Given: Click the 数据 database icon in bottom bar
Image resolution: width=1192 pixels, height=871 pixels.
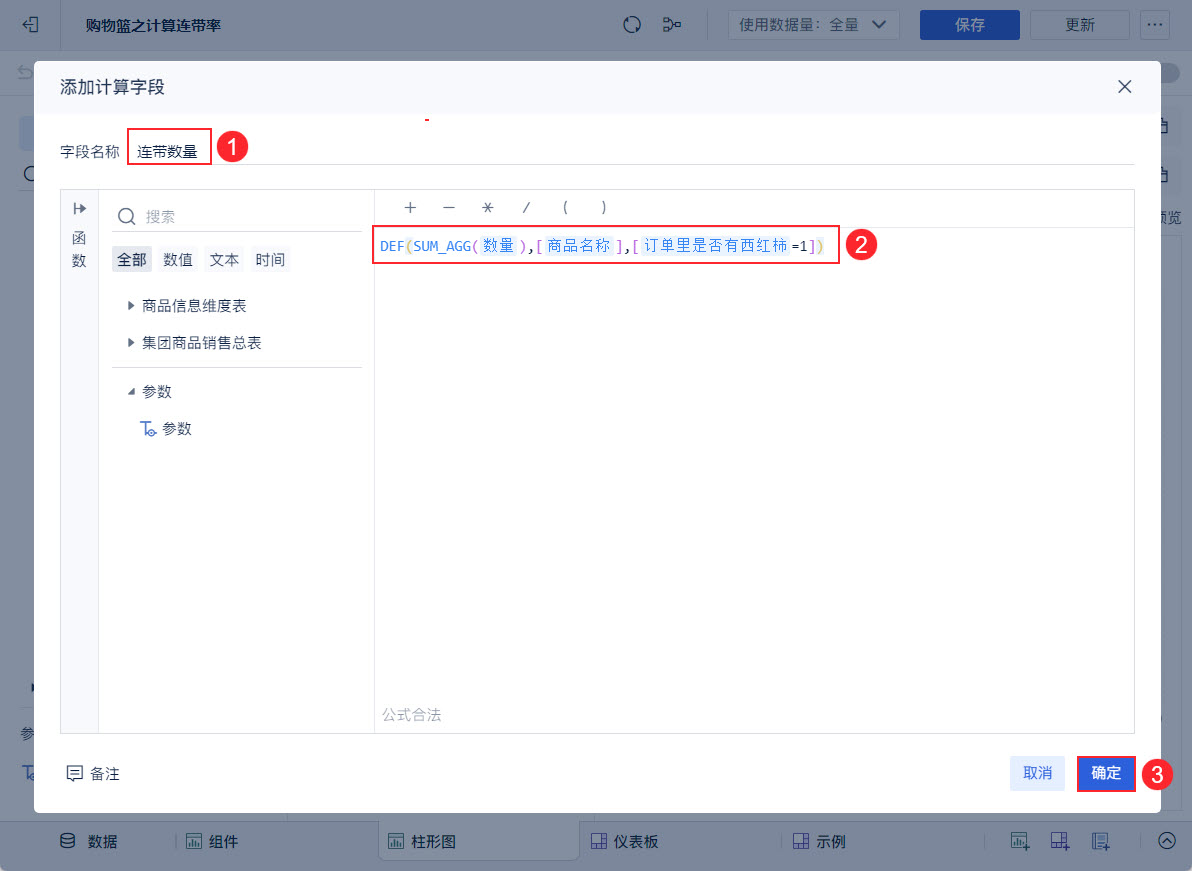Looking at the screenshot, I should click(68, 841).
